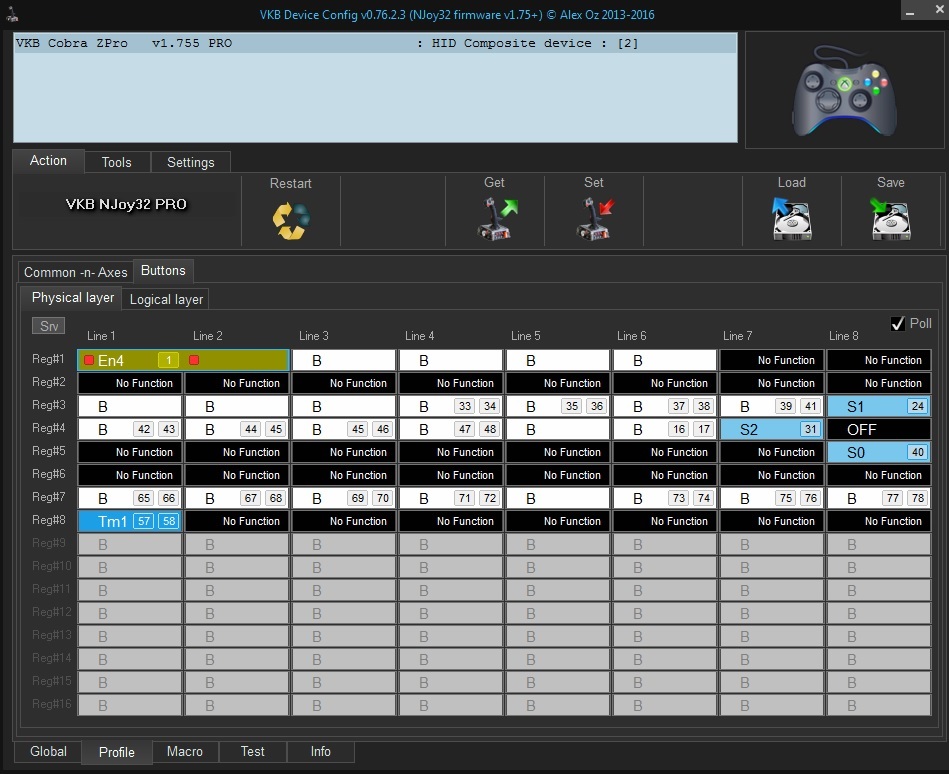
Task: Click the VKB Cobra ZPro device entry
Action: 375,44
